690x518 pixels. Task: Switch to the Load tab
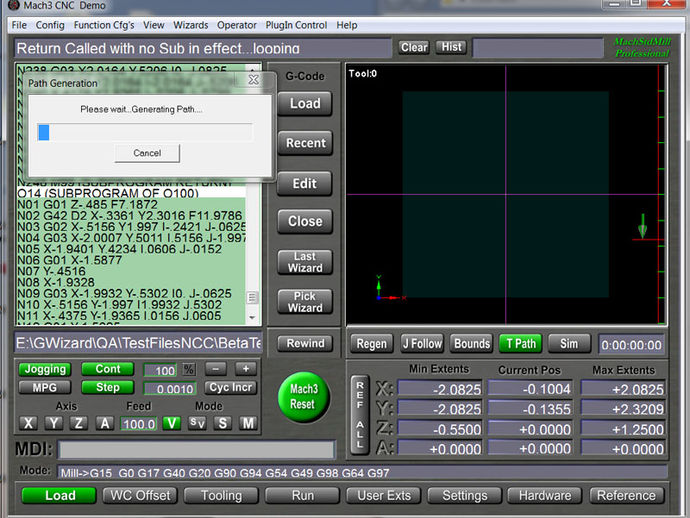[59, 496]
